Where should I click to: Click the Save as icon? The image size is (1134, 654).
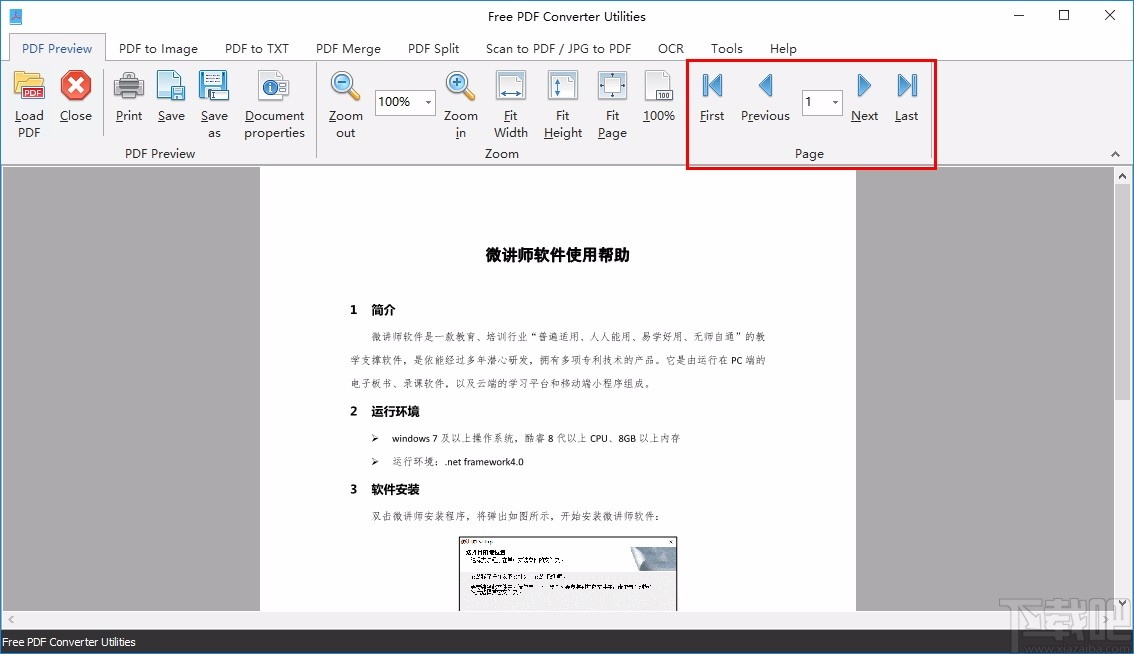tap(214, 86)
